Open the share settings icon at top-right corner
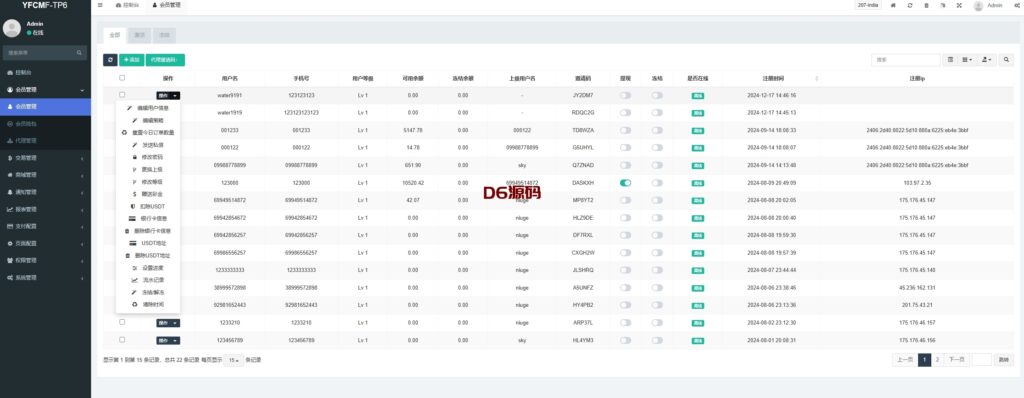Screen dimensions: 1024x398 pyautogui.click(x=1016, y=5)
